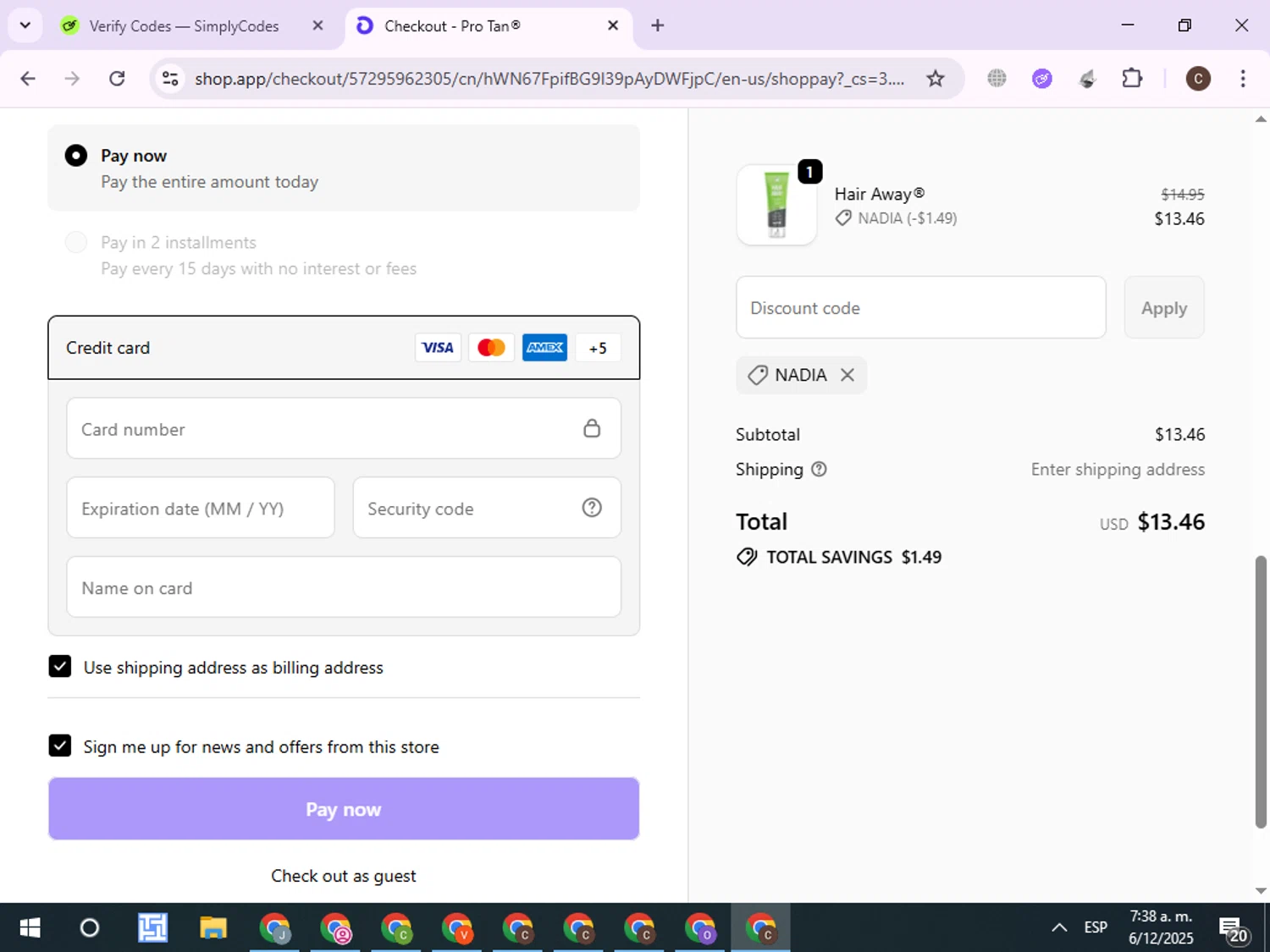Uncheck Use shipping address as billing address

tap(60, 667)
